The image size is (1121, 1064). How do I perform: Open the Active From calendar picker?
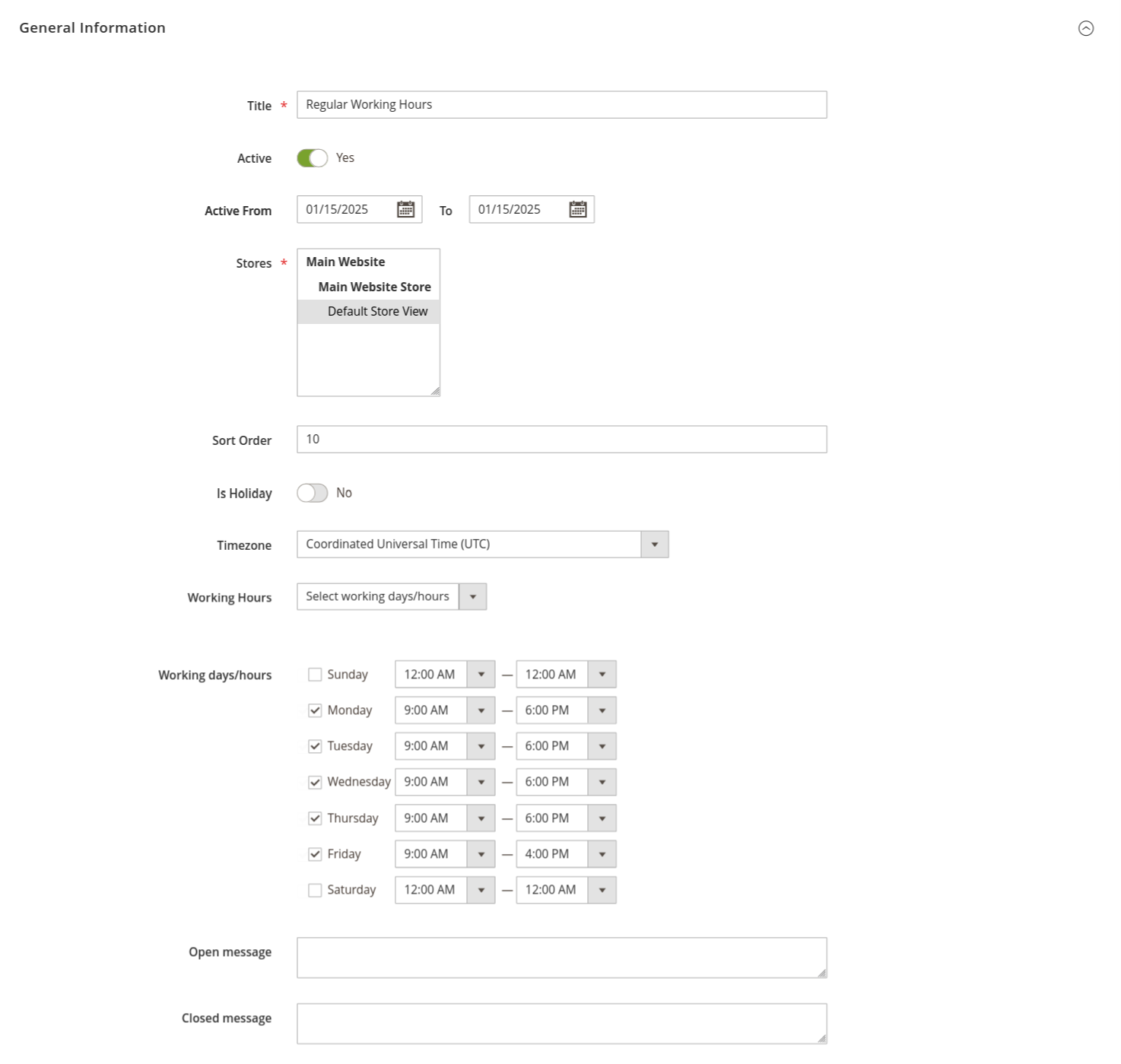[x=405, y=210]
